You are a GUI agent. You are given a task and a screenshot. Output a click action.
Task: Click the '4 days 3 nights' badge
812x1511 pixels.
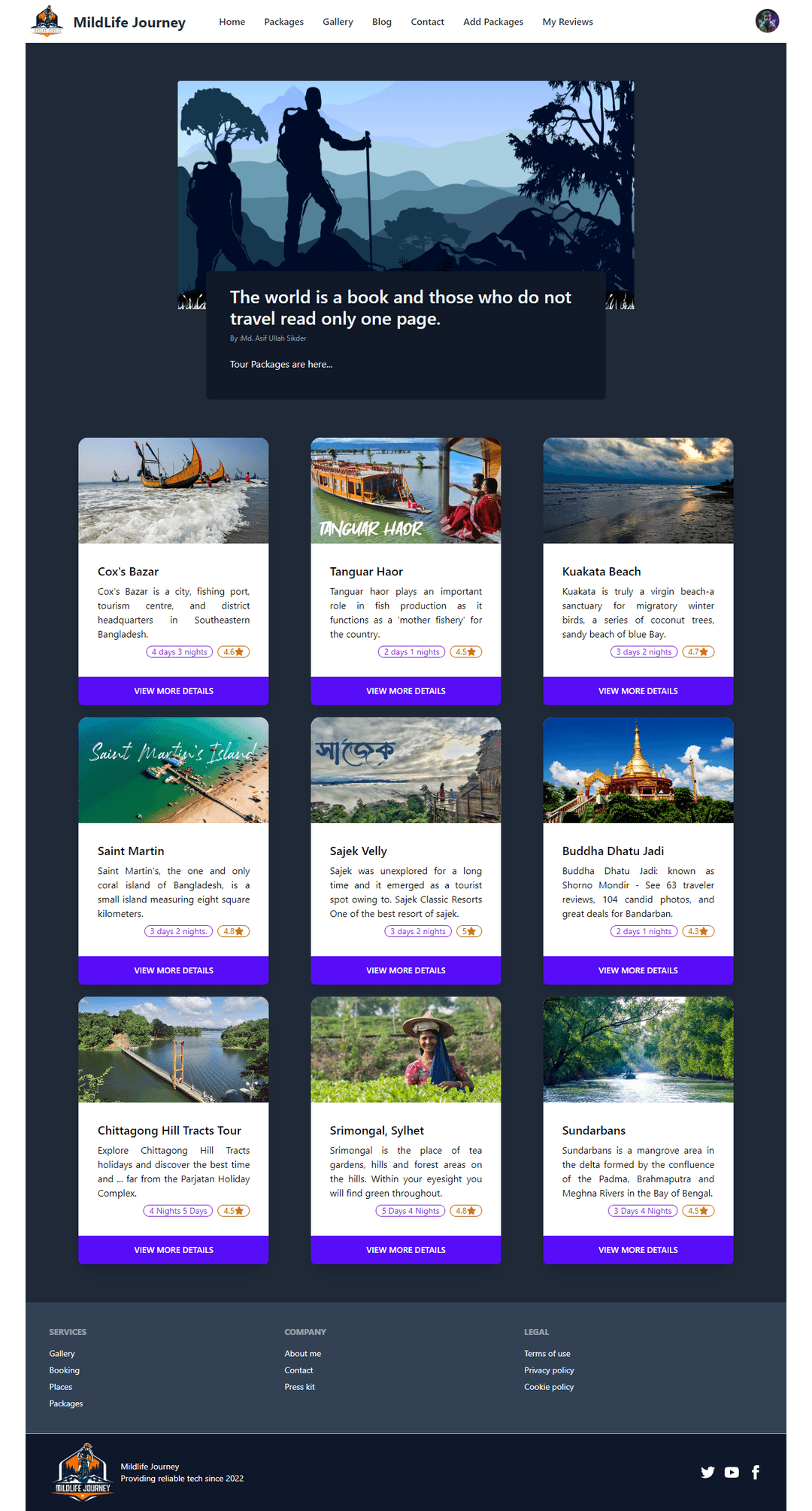(x=180, y=652)
